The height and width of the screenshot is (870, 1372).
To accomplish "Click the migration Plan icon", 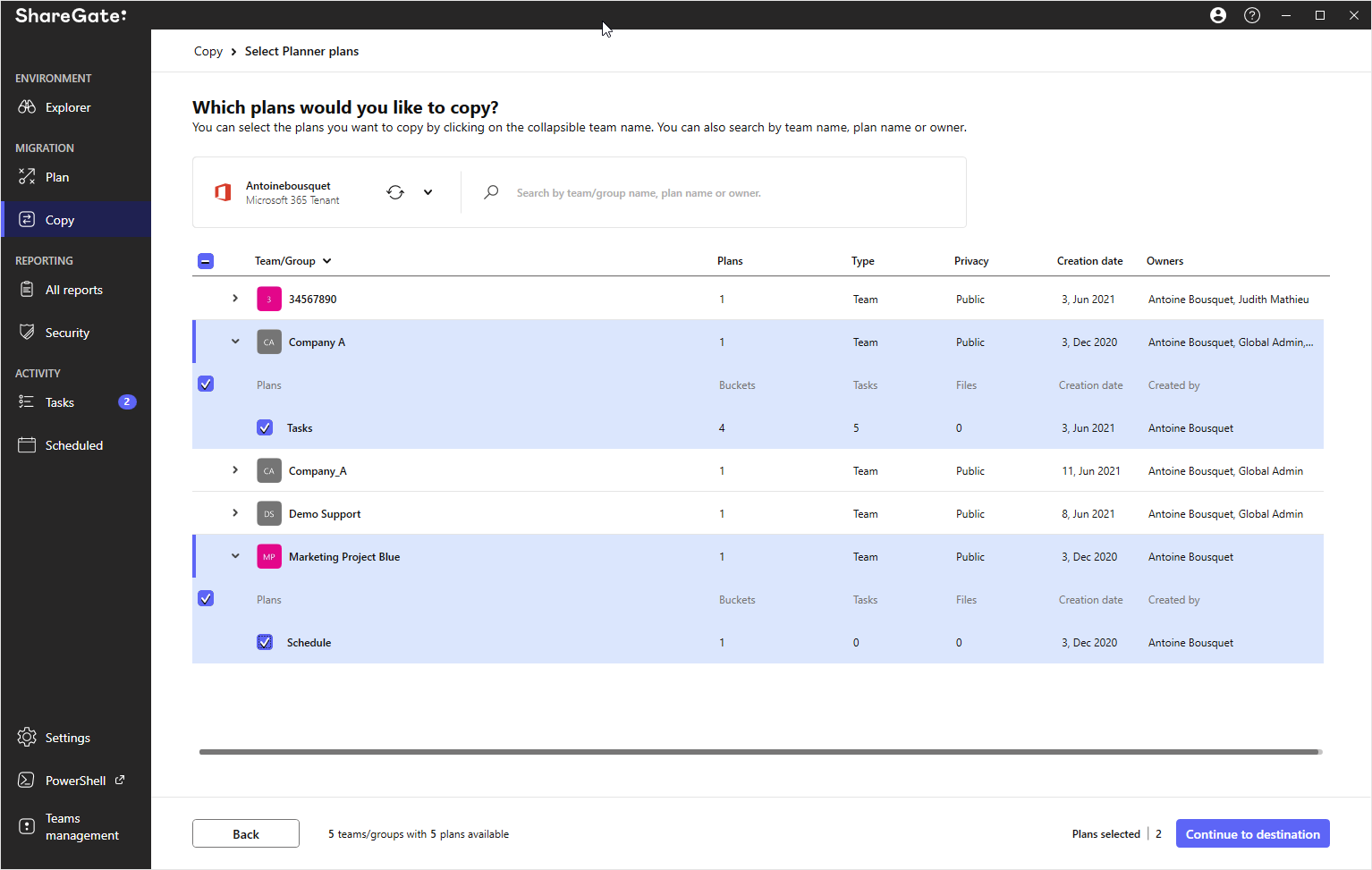I will [27, 177].
